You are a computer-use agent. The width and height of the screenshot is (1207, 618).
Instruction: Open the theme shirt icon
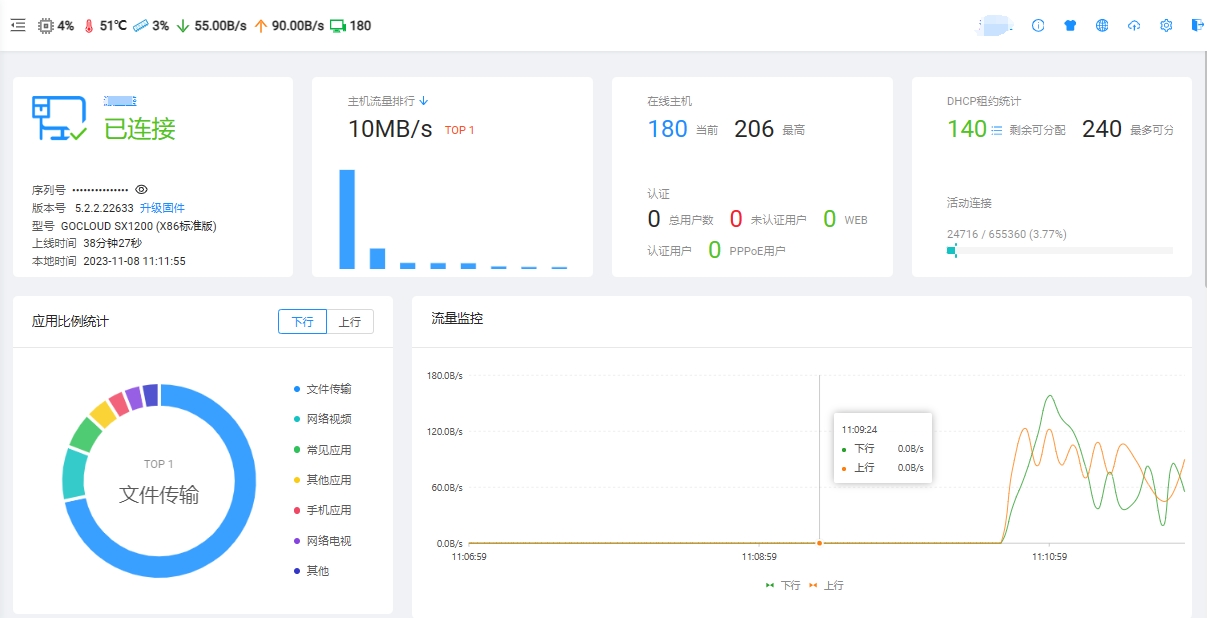pyautogui.click(x=1070, y=26)
